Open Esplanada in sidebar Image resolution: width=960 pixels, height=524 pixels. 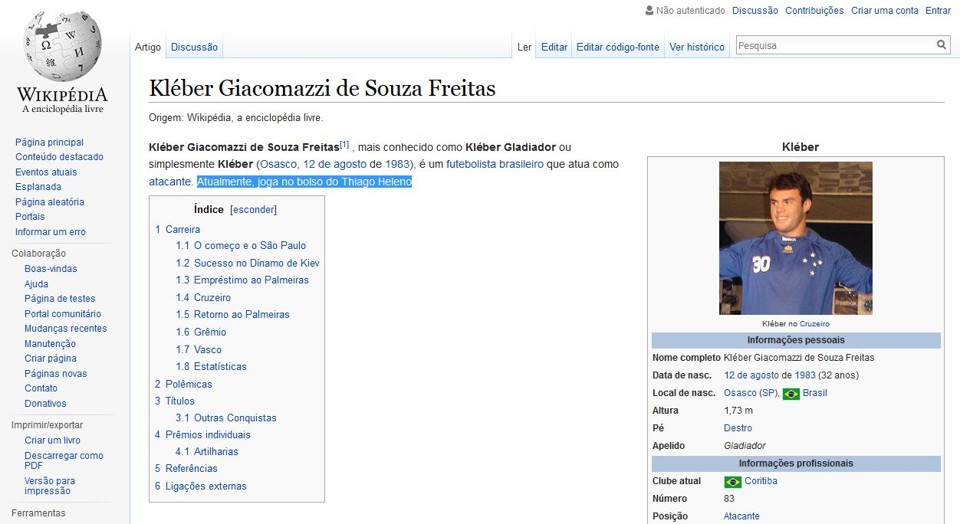pos(38,187)
